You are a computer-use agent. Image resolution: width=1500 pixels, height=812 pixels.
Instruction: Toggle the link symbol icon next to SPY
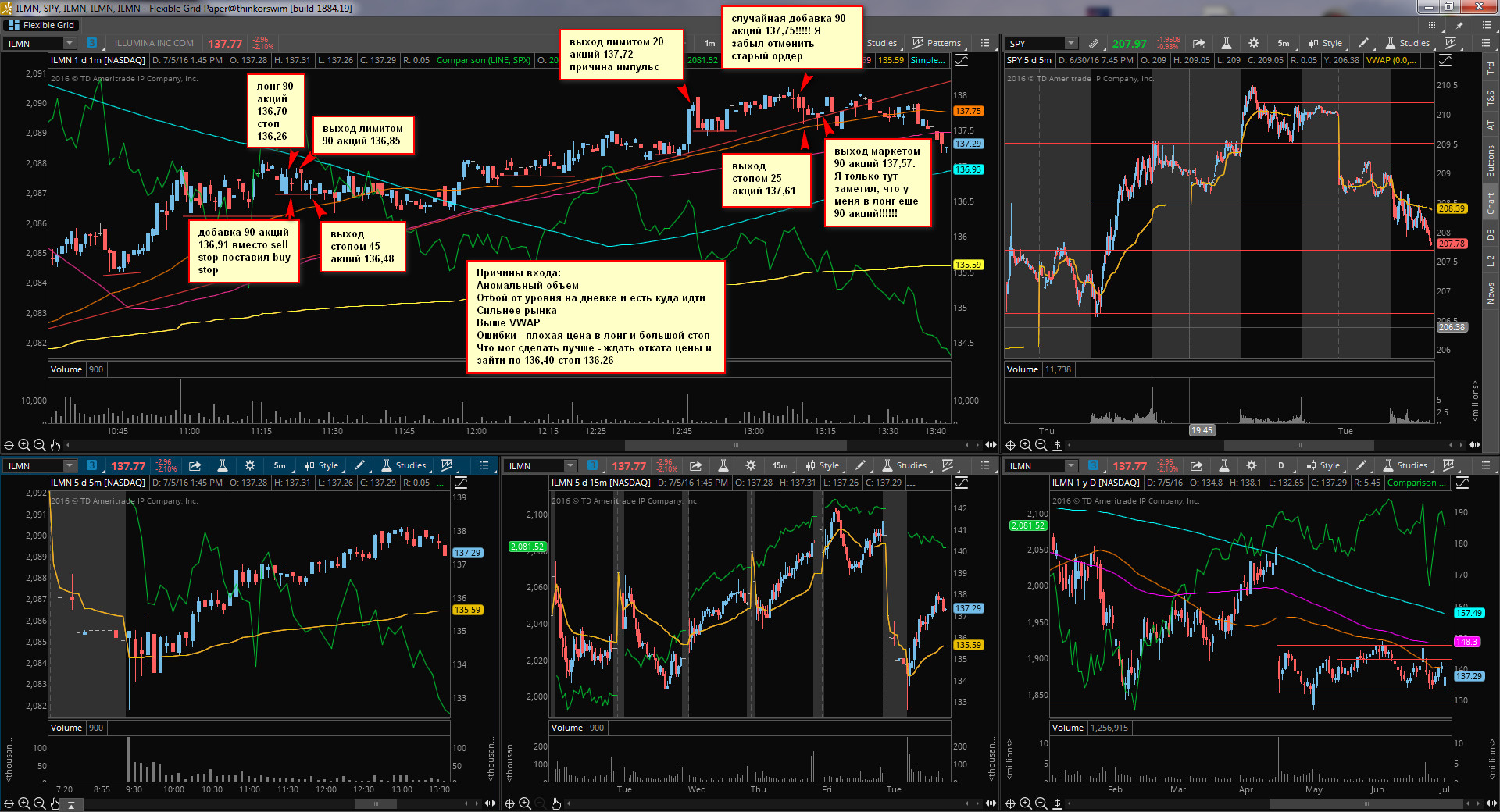coord(1095,44)
